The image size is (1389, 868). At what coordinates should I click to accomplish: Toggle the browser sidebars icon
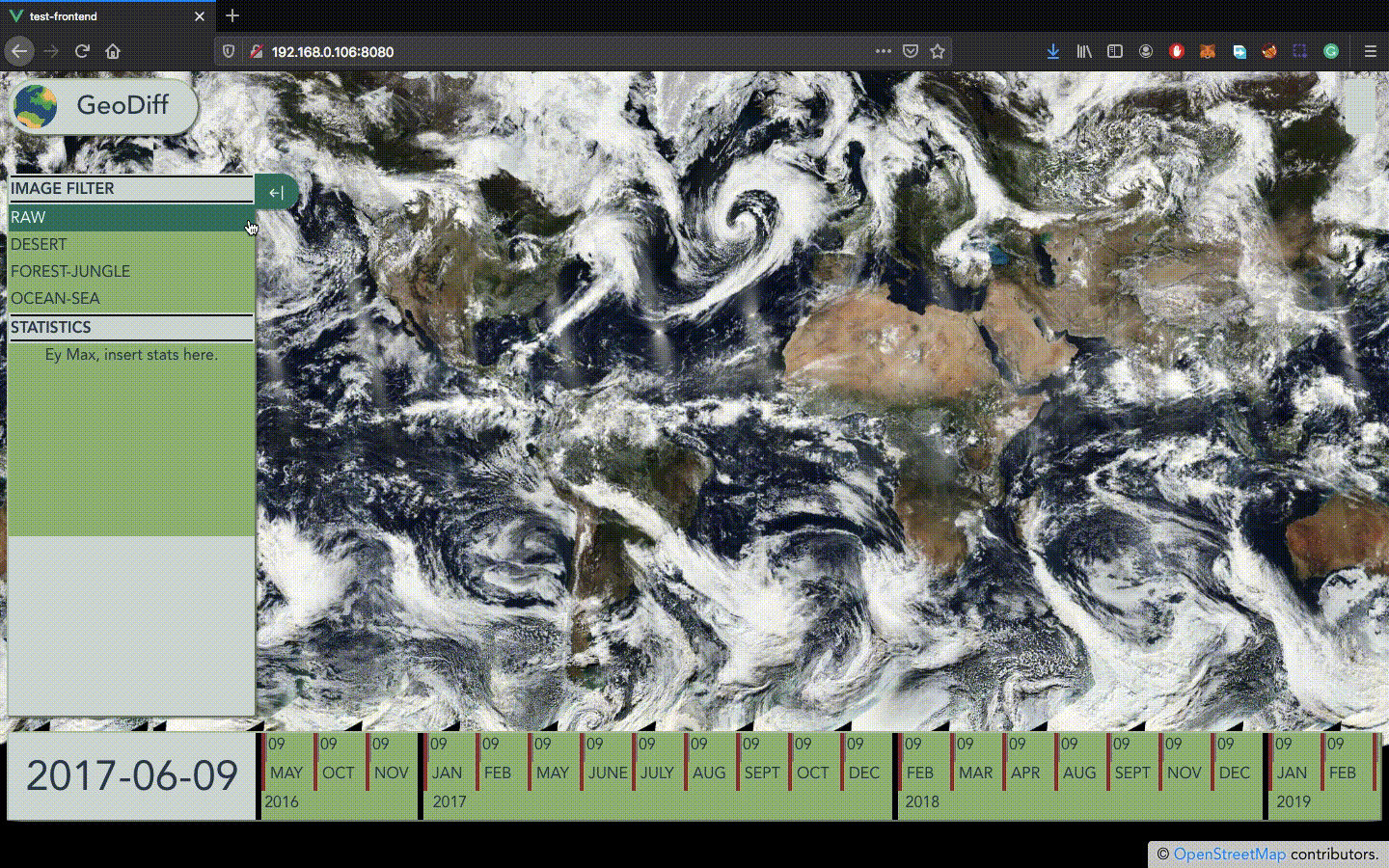(1115, 51)
